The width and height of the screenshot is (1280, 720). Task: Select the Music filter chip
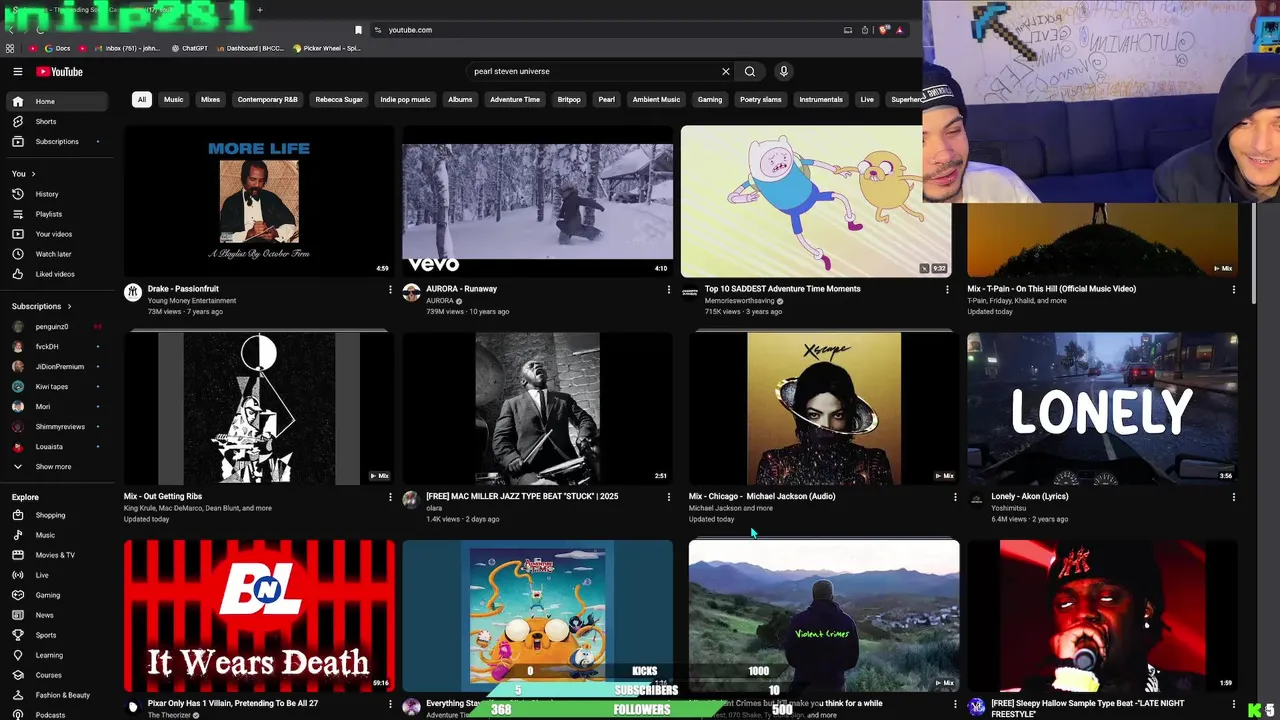[x=174, y=100]
